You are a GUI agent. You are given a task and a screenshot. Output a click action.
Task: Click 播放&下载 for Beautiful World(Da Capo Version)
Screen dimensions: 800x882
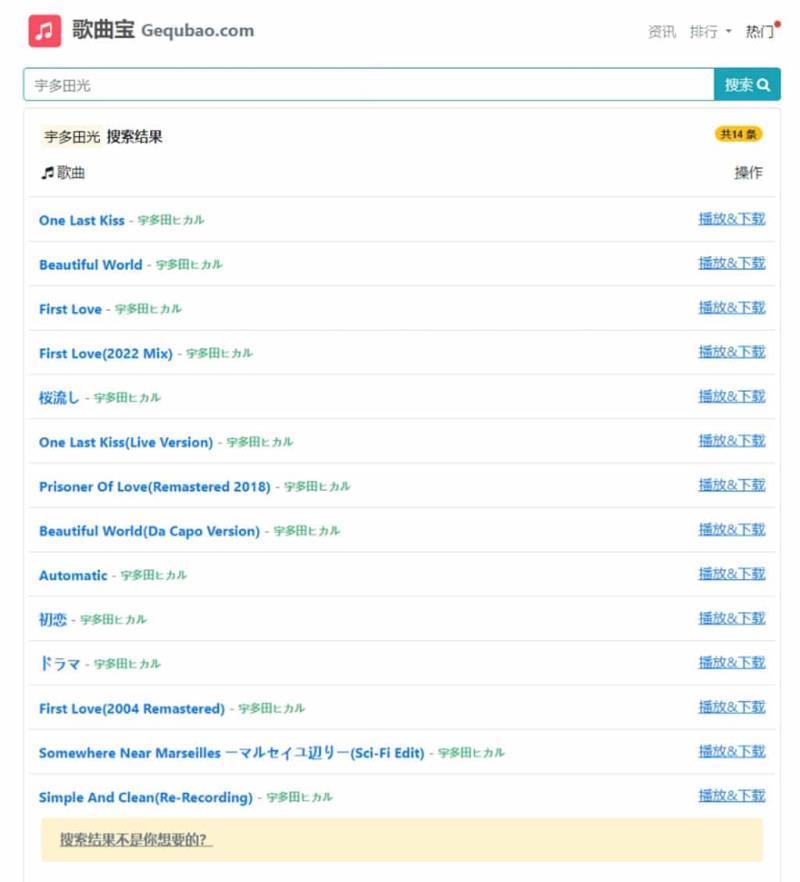732,530
